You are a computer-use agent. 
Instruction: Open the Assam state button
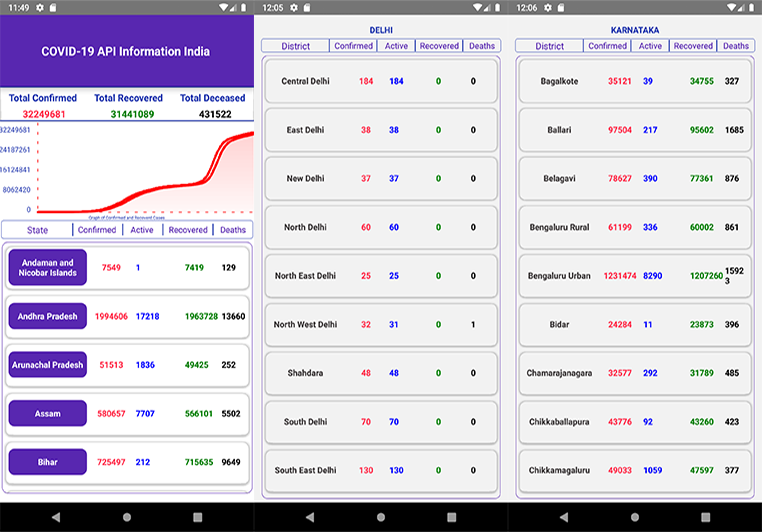[x=47, y=413]
